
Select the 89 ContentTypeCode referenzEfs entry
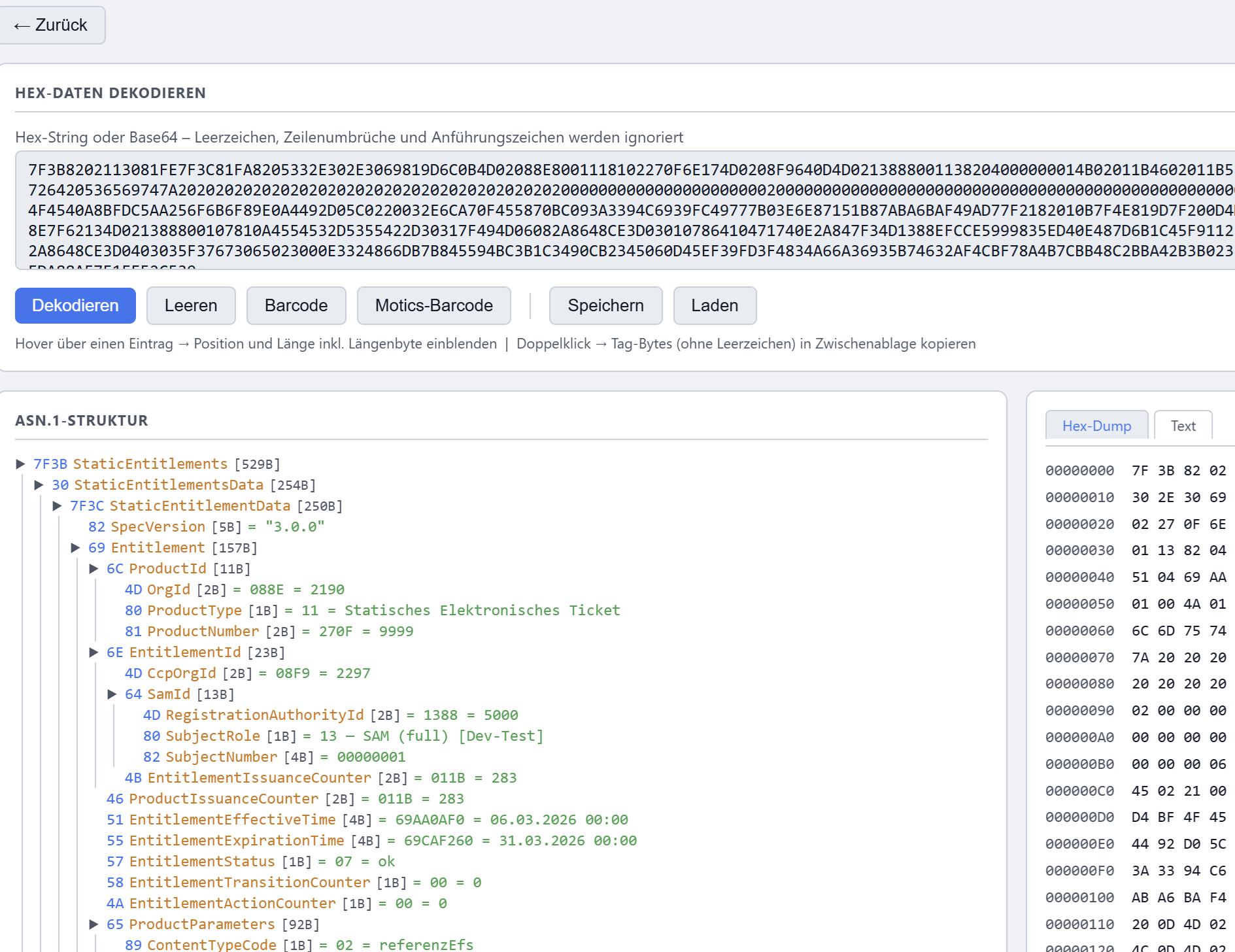click(299, 945)
